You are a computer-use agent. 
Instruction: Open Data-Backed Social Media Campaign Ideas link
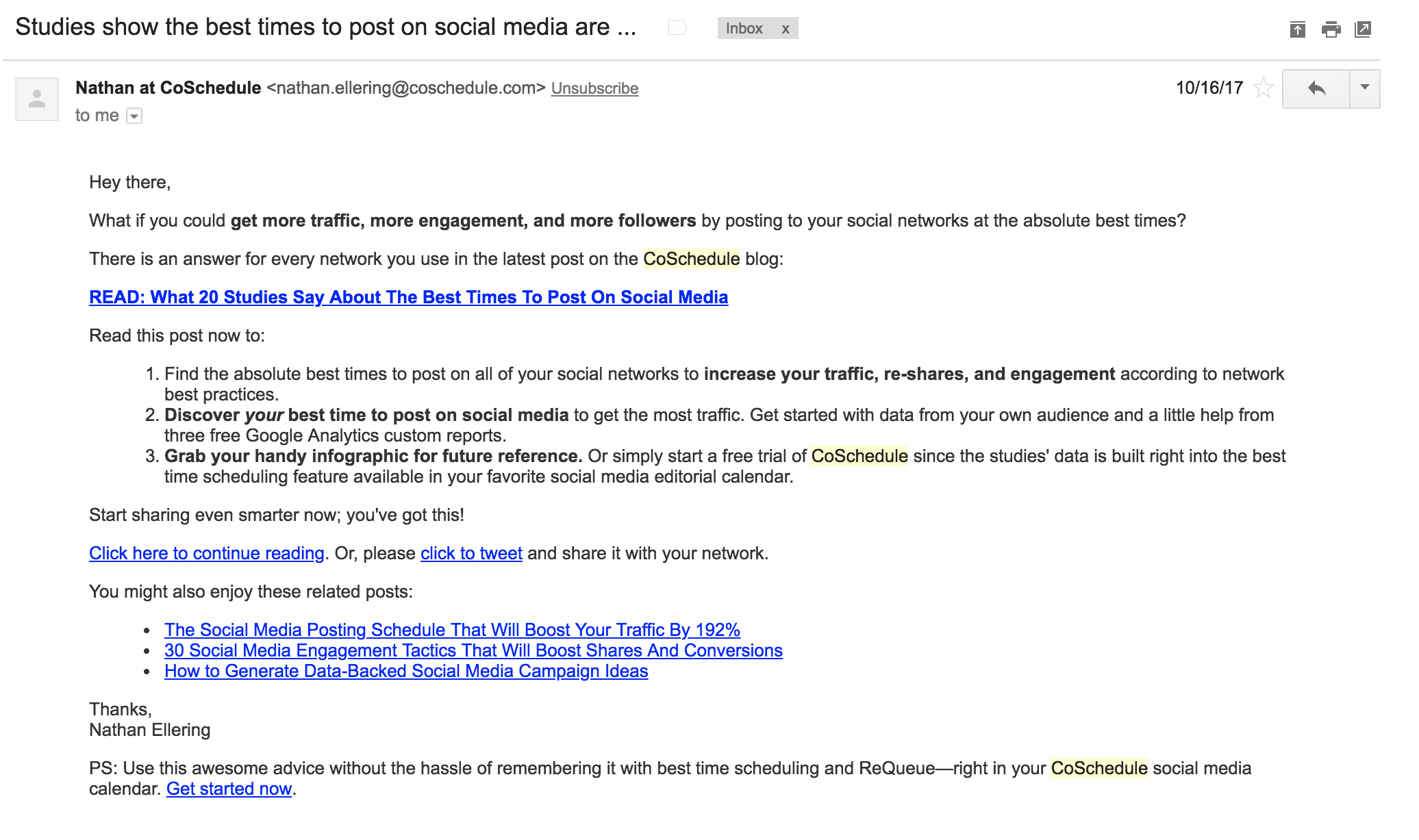(406, 671)
